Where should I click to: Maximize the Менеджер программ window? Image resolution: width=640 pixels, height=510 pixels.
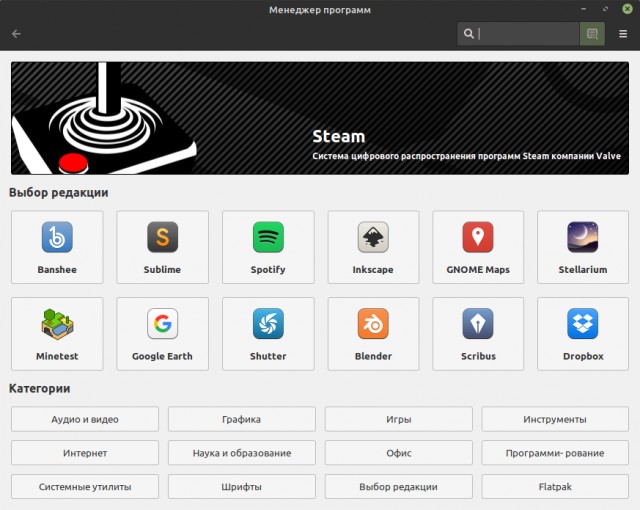click(605, 9)
